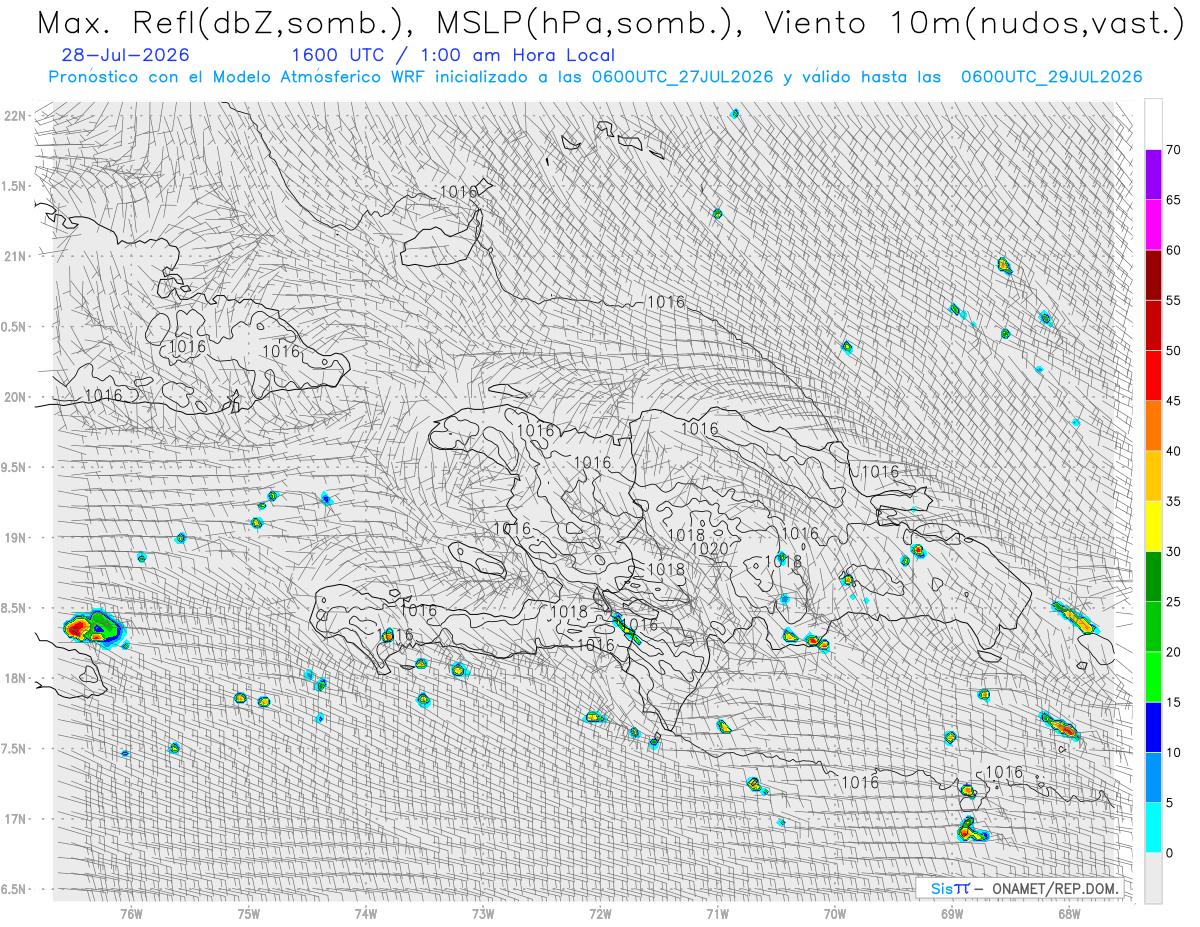Image resolution: width=1200 pixels, height=927 pixels.
Task: Click the dark green 25-30 dBZ color band
Action: point(1153,576)
